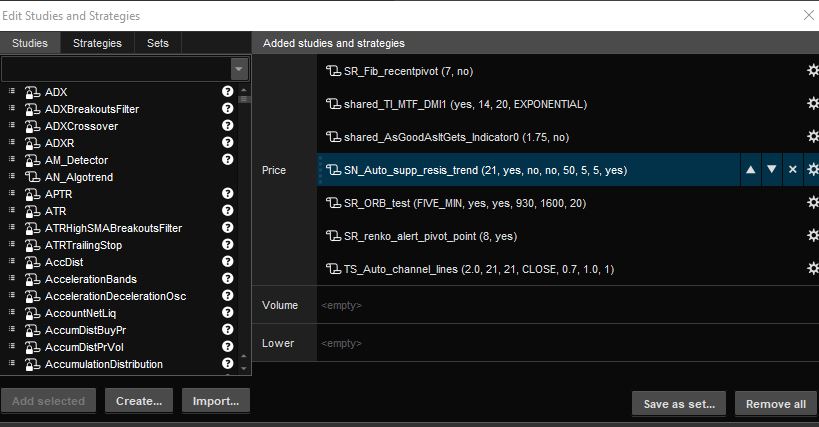
Task: Click help icon next to ATRTrailingStop
Action: pyautogui.click(x=227, y=245)
